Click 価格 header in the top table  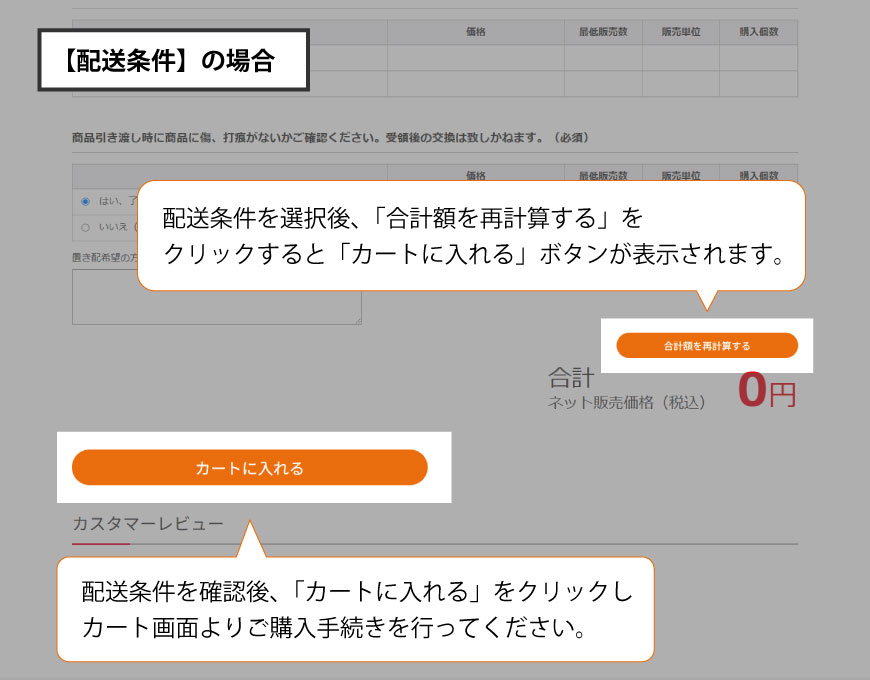coord(475,32)
